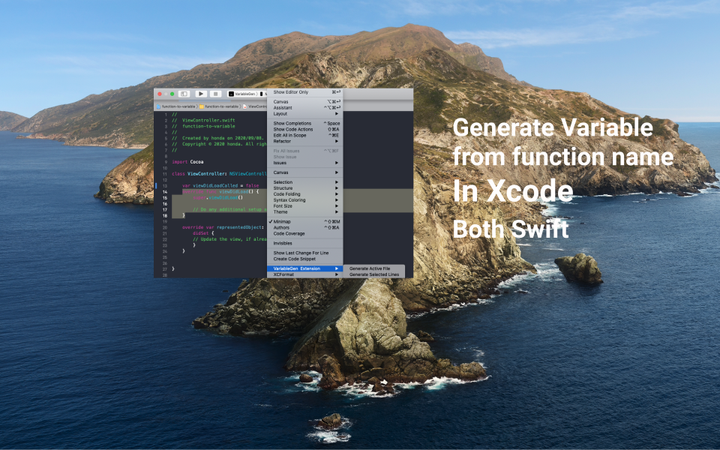Click the Stop button in Xcode toolbar
Viewport: 720px width, 450px height.
point(215,94)
